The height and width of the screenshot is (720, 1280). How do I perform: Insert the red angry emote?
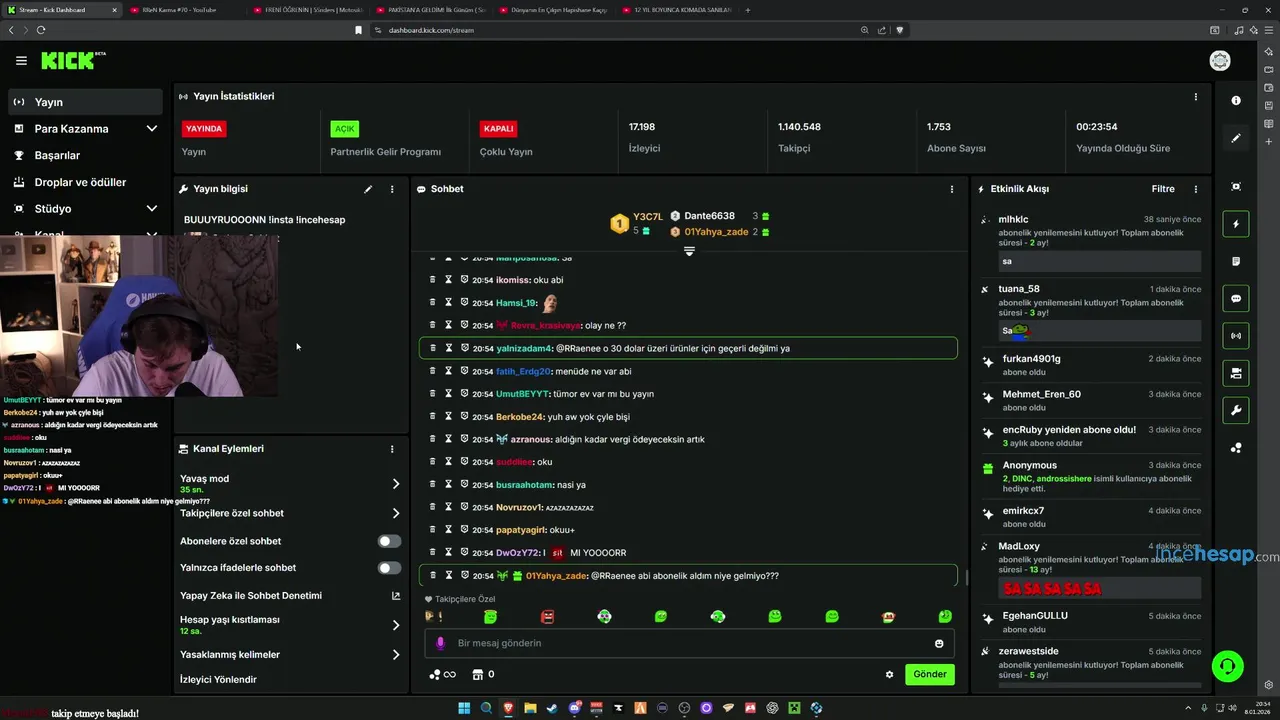pos(547,617)
